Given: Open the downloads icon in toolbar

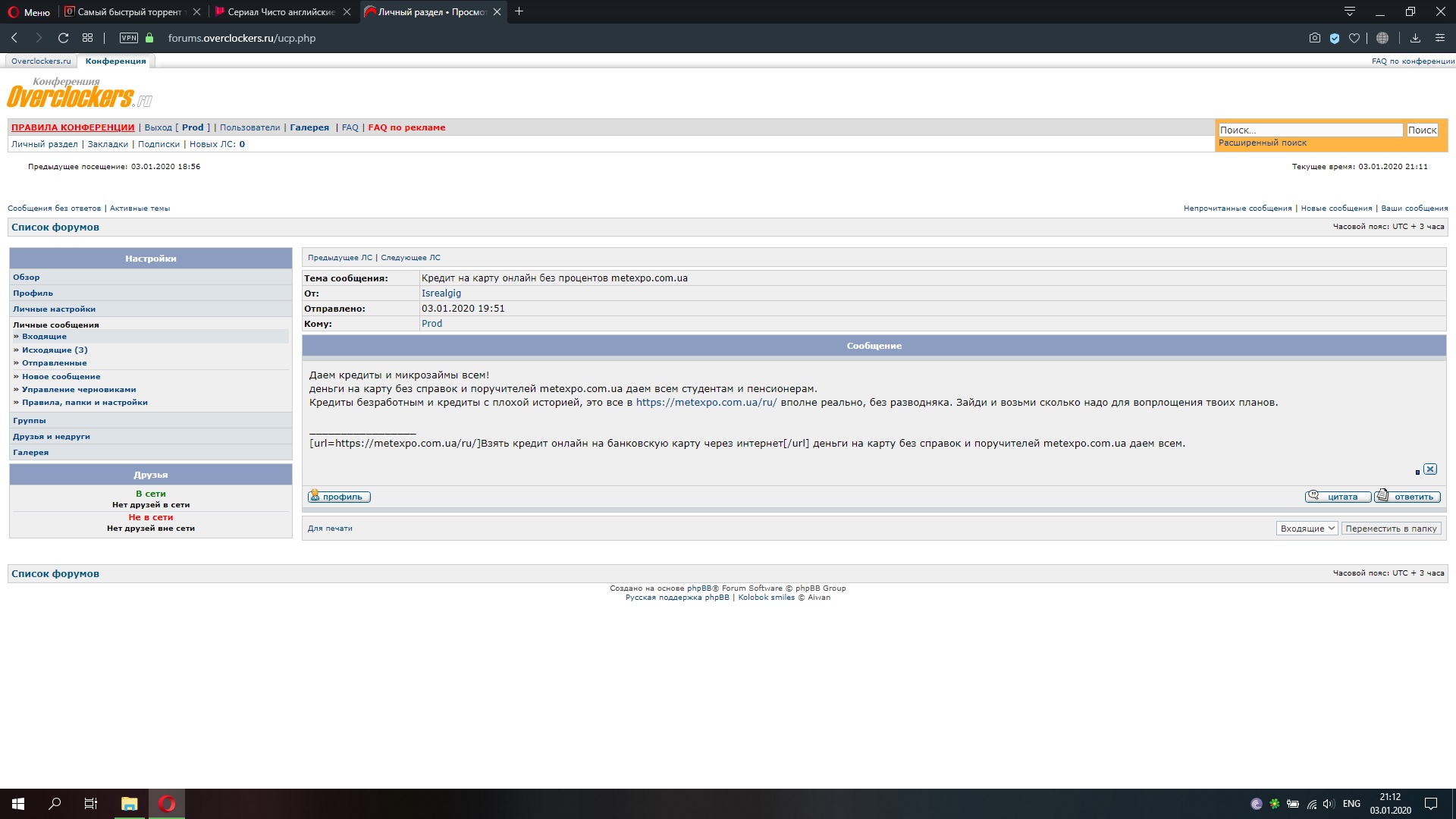Looking at the screenshot, I should [x=1415, y=38].
